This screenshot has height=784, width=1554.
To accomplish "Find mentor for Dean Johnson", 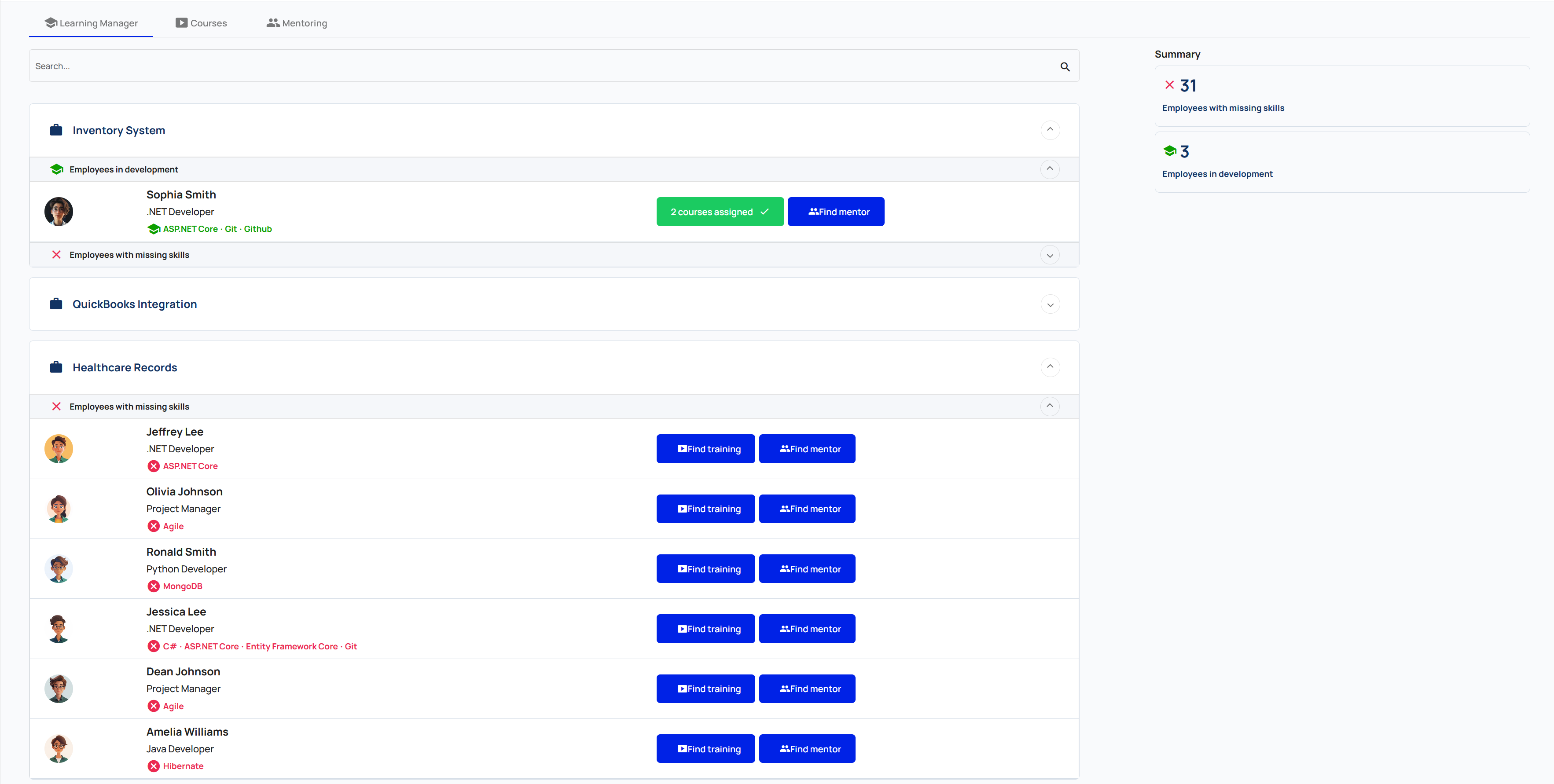I will [x=807, y=689].
